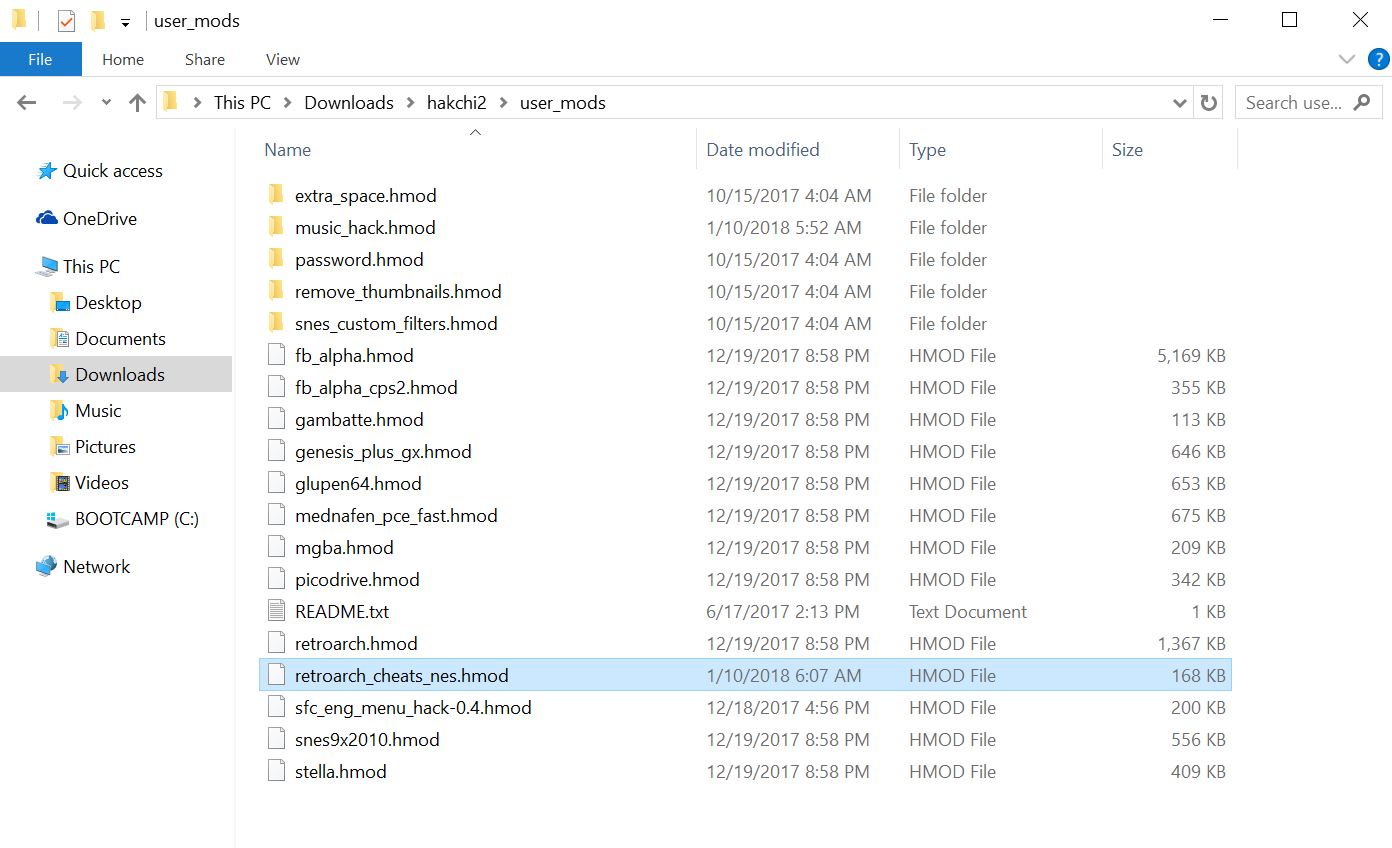The height and width of the screenshot is (848, 1392).
Task: Select the gambatte.hmod file icon
Action: pyautogui.click(x=277, y=419)
